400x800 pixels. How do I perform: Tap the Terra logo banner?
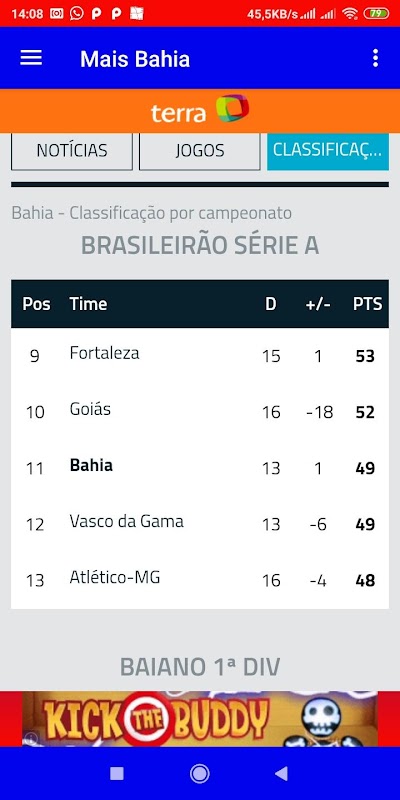click(x=200, y=111)
